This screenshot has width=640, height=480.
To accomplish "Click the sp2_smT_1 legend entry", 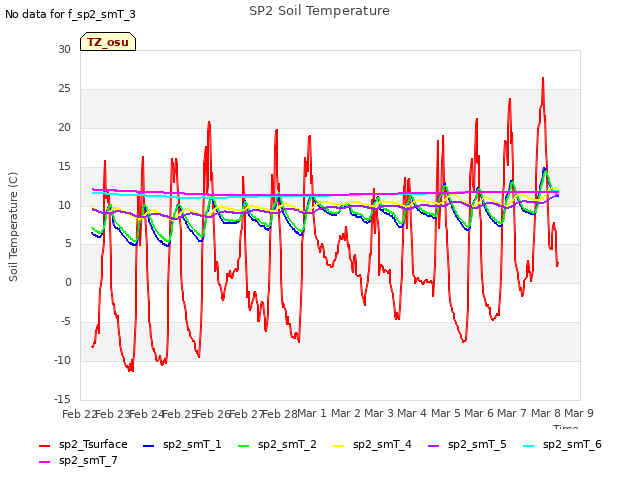I will coord(182,444).
